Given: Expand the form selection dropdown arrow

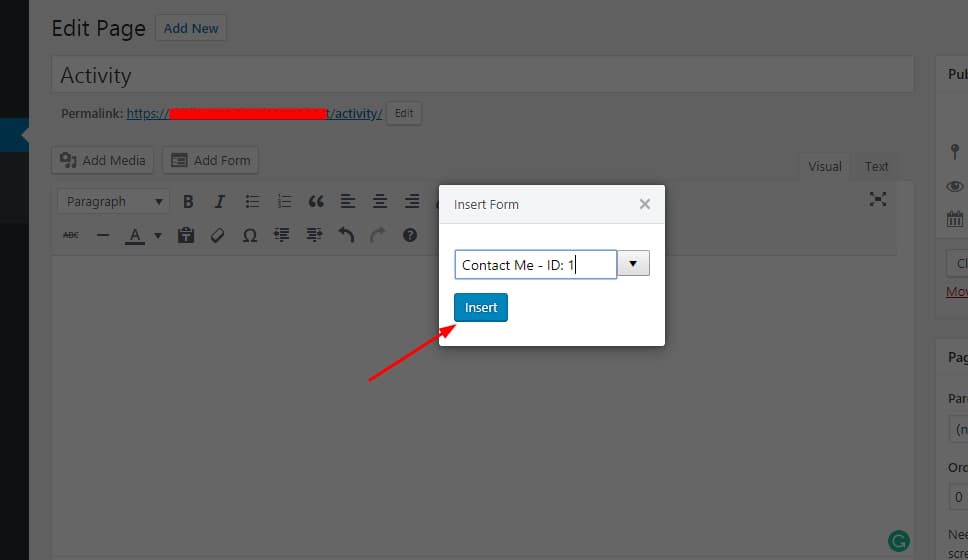Looking at the screenshot, I should coord(634,264).
